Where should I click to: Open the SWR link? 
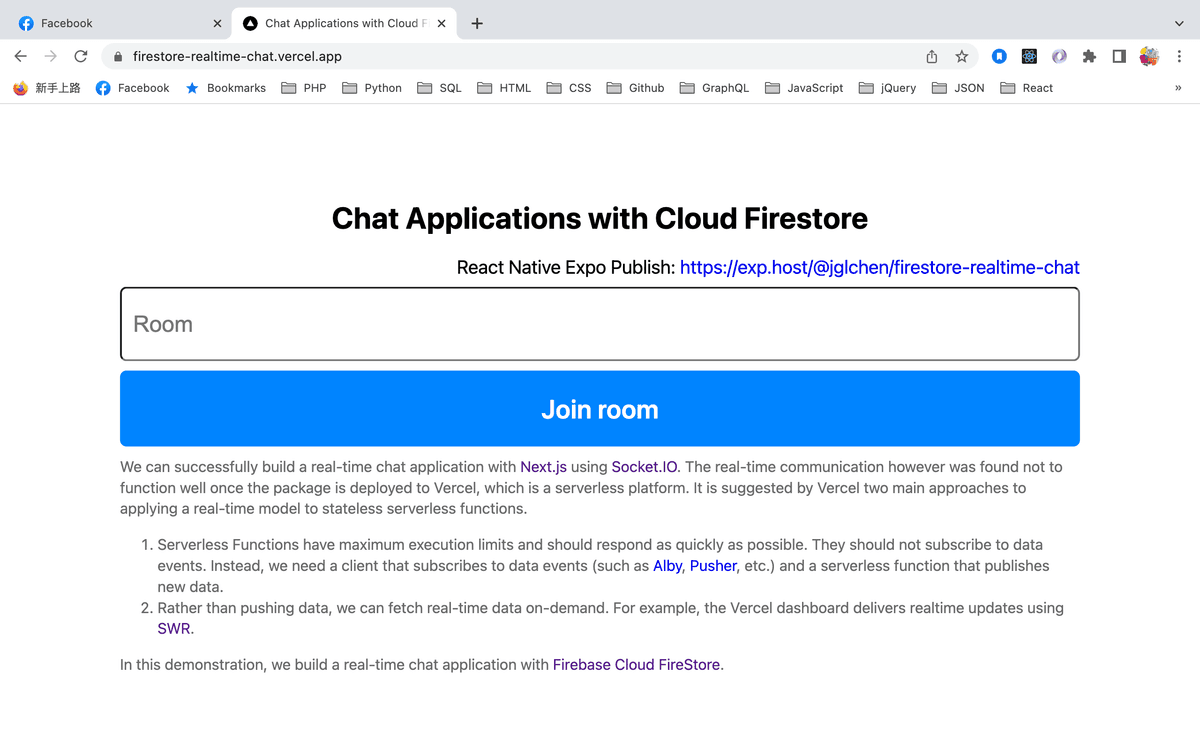coord(174,629)
